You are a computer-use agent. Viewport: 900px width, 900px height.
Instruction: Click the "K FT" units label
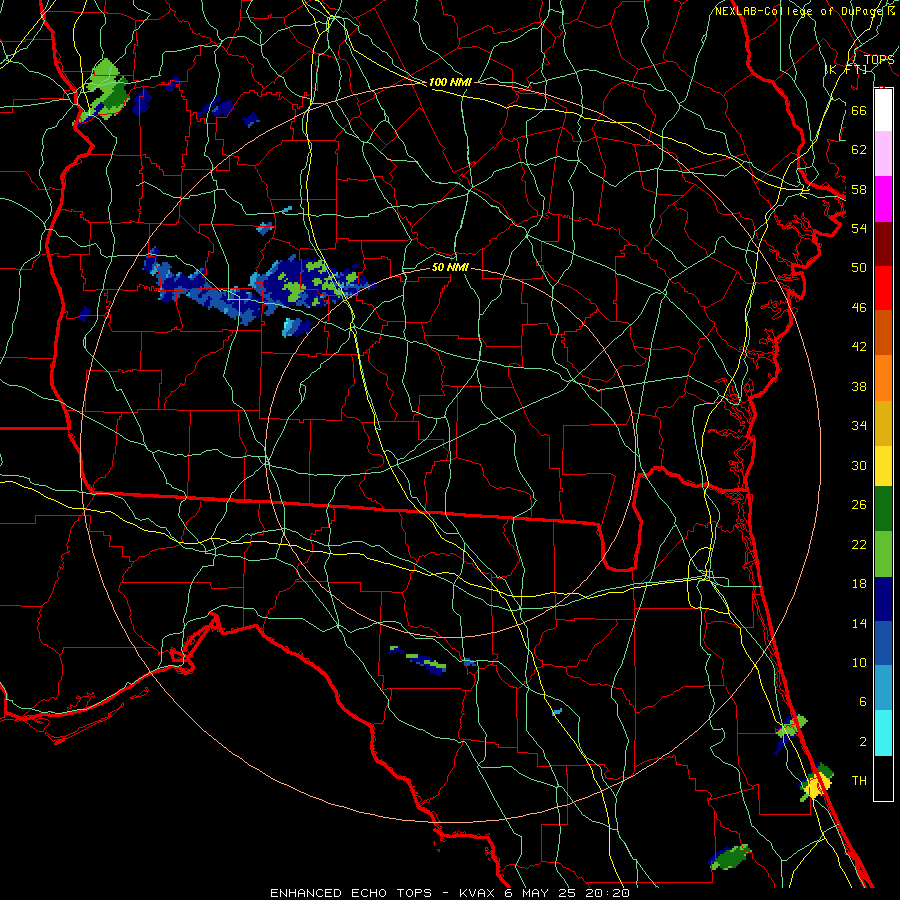coord(846,69)
